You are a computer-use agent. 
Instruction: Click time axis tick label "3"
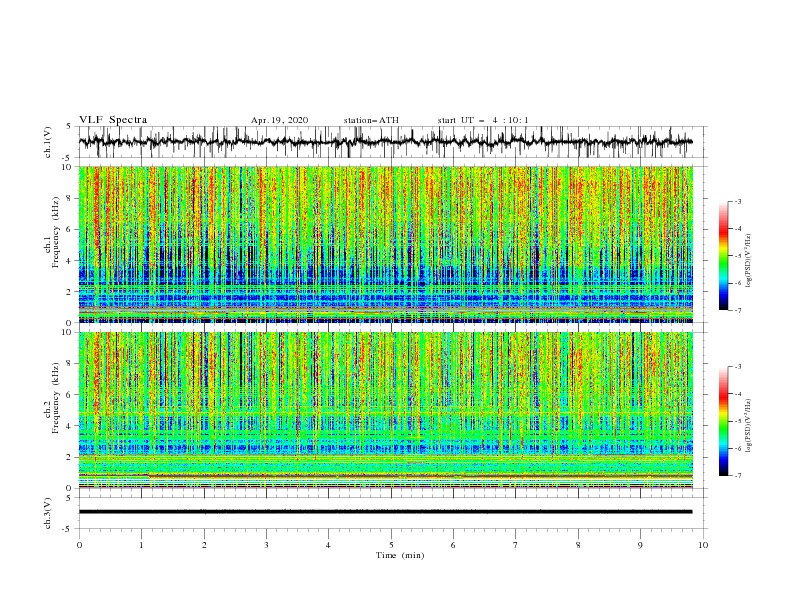266,545
